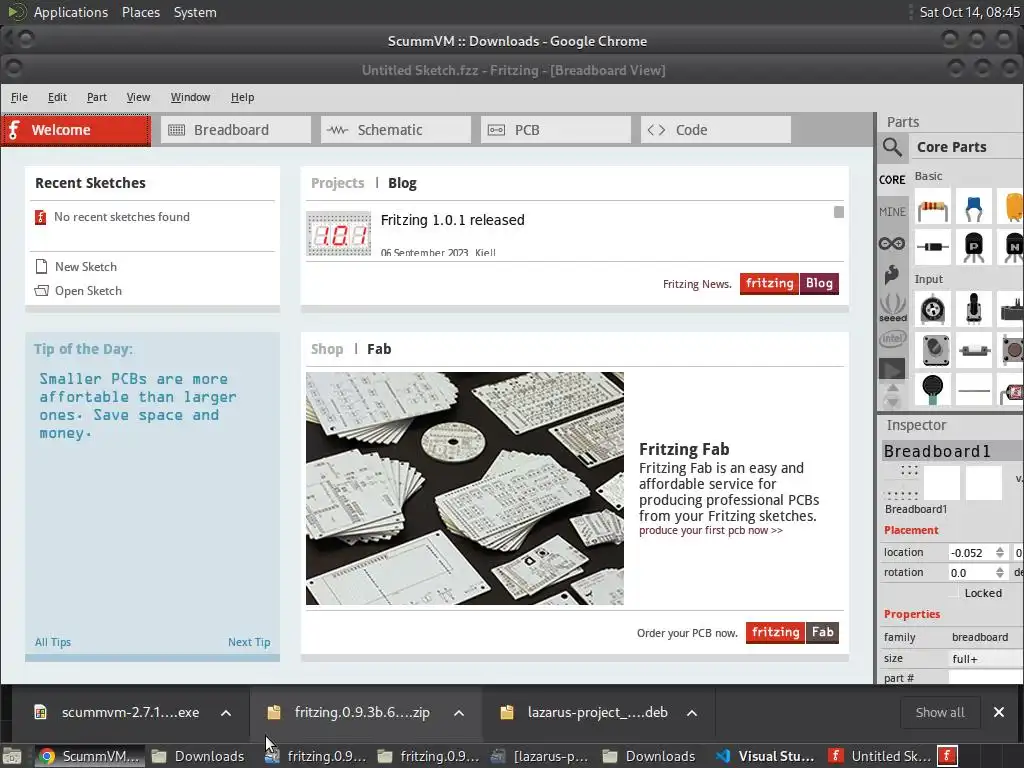Open the Edit menu

coord(57,97)
